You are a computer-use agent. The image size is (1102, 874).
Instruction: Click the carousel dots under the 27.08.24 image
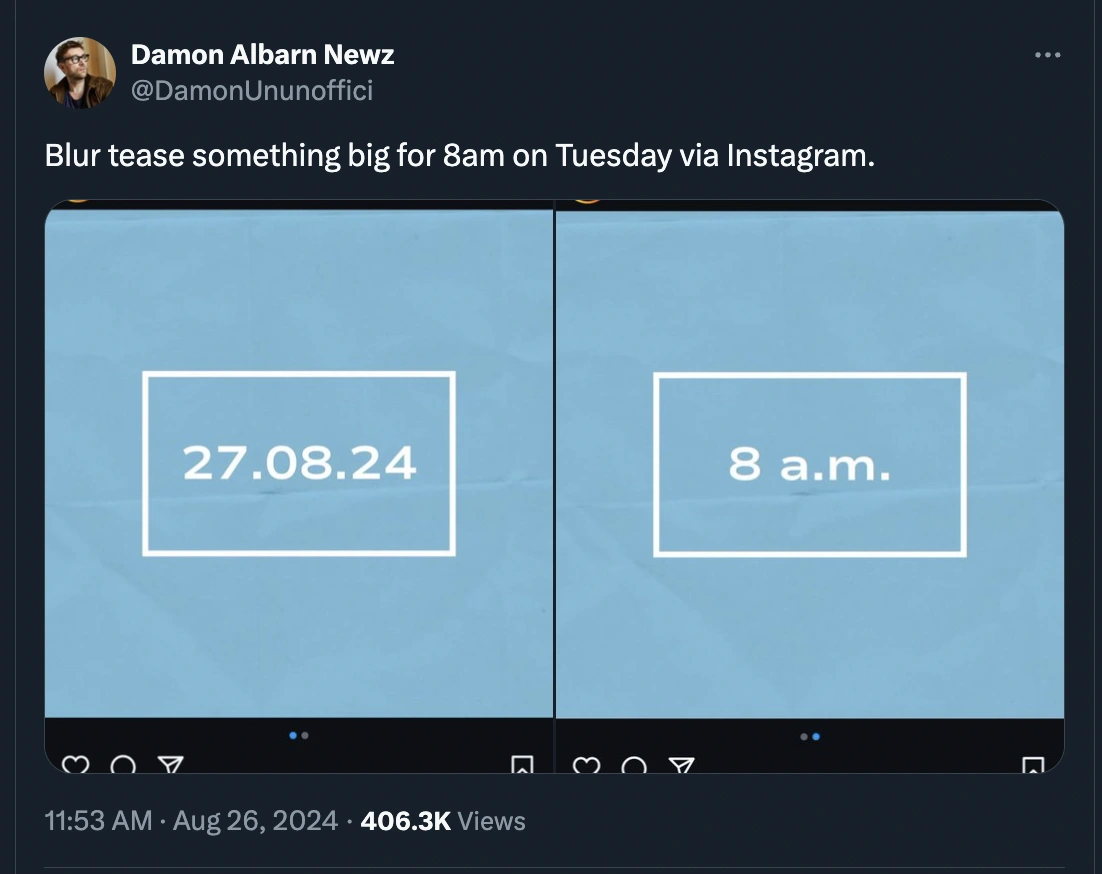point(299,736)
